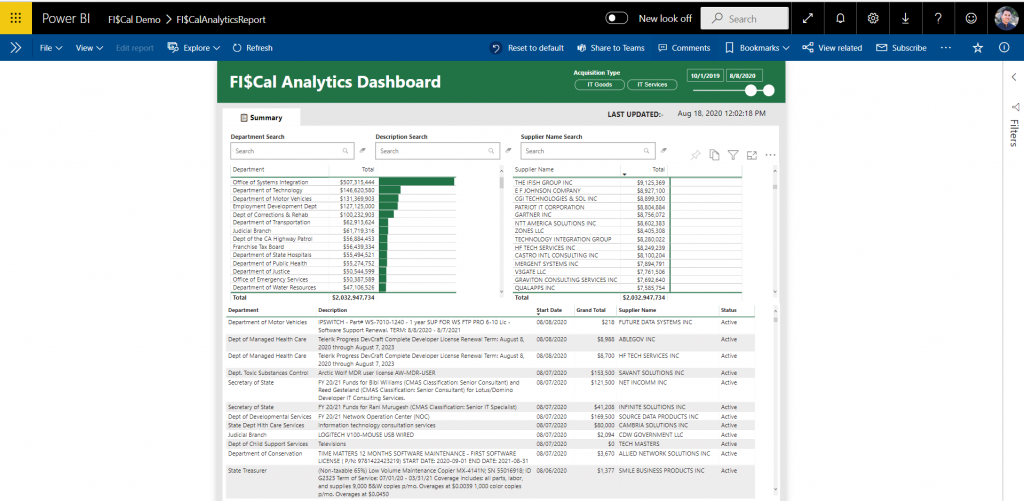Select the IT Goods acquisition type
This screenshot has height=501, width=1024.
click(x=599, y=85)
